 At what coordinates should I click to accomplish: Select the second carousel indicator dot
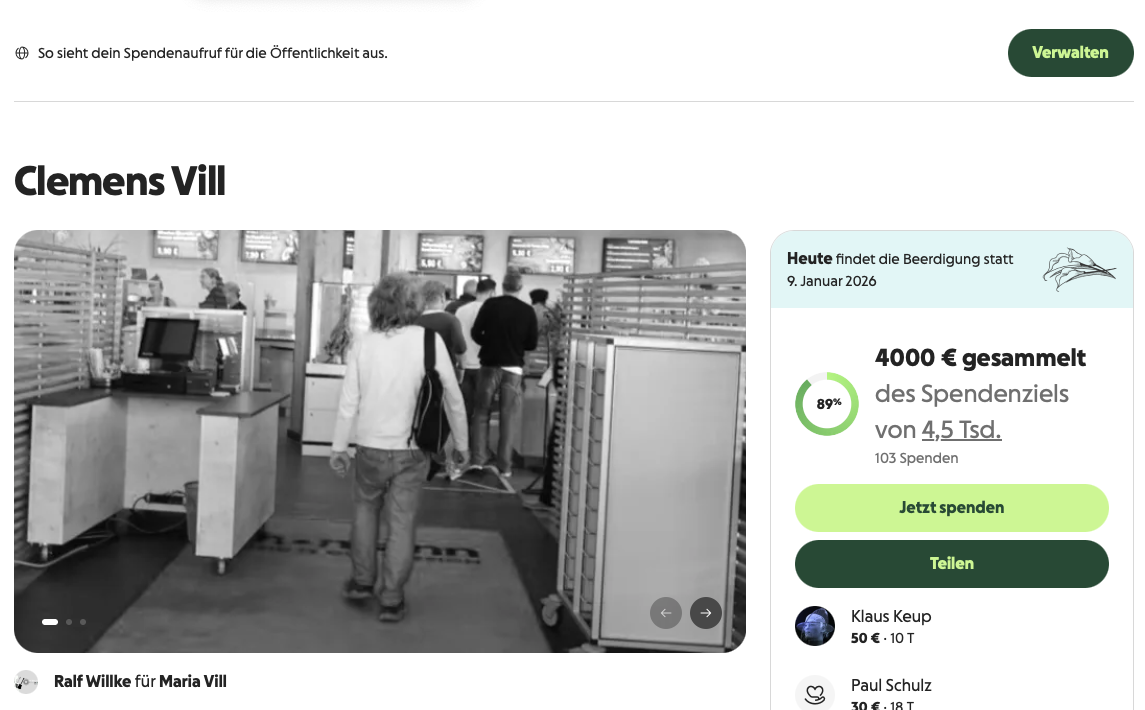[69, 622]
